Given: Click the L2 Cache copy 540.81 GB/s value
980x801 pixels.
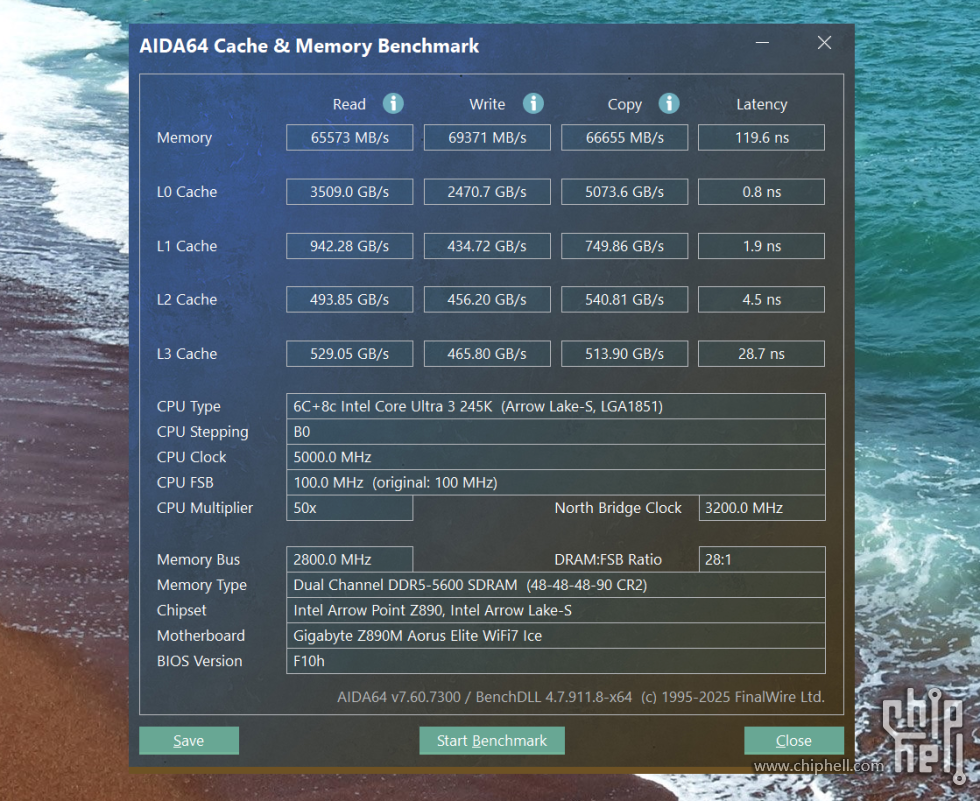Looking at the screenshot, I should click(x=624, y=299).
